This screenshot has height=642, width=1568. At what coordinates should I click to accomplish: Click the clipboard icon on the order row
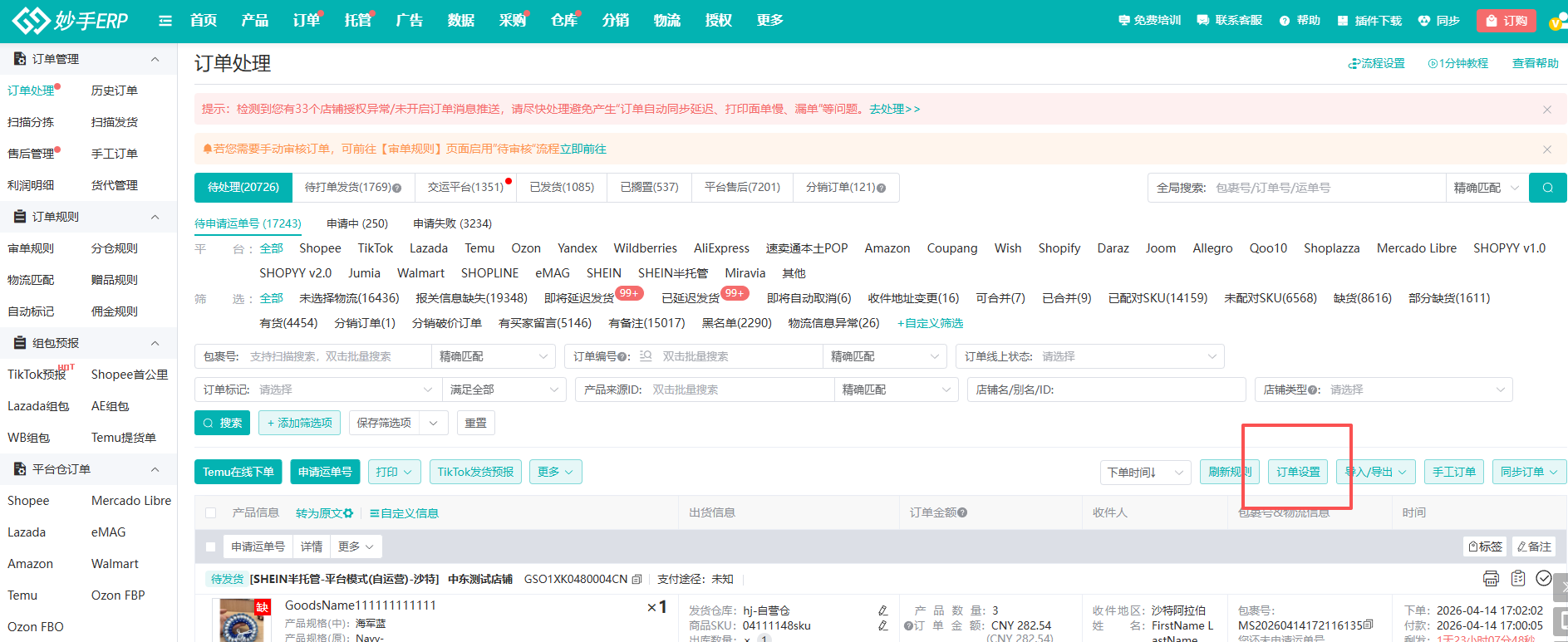coord(1518,578)
